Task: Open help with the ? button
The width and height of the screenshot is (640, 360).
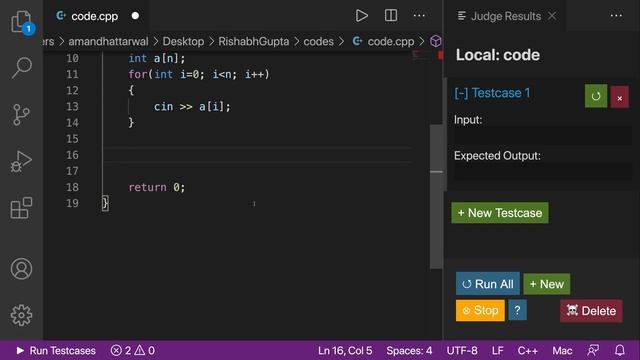Action: 517,310
